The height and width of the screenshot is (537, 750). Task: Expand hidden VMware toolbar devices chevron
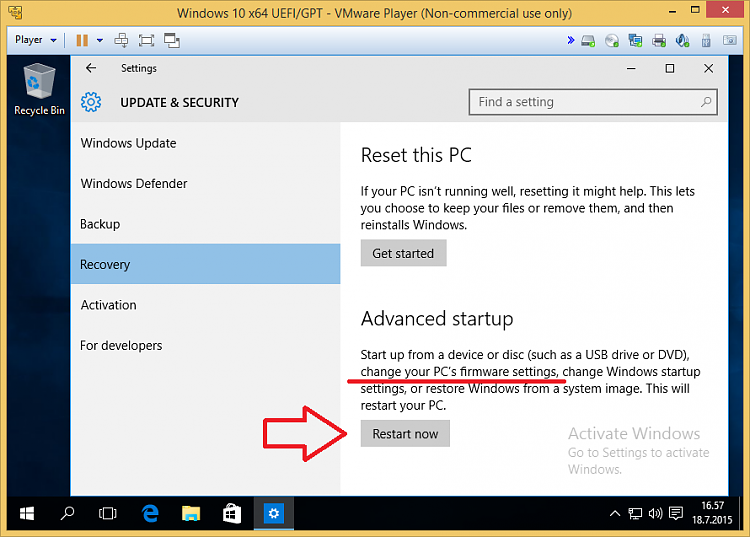click(571, 40)
